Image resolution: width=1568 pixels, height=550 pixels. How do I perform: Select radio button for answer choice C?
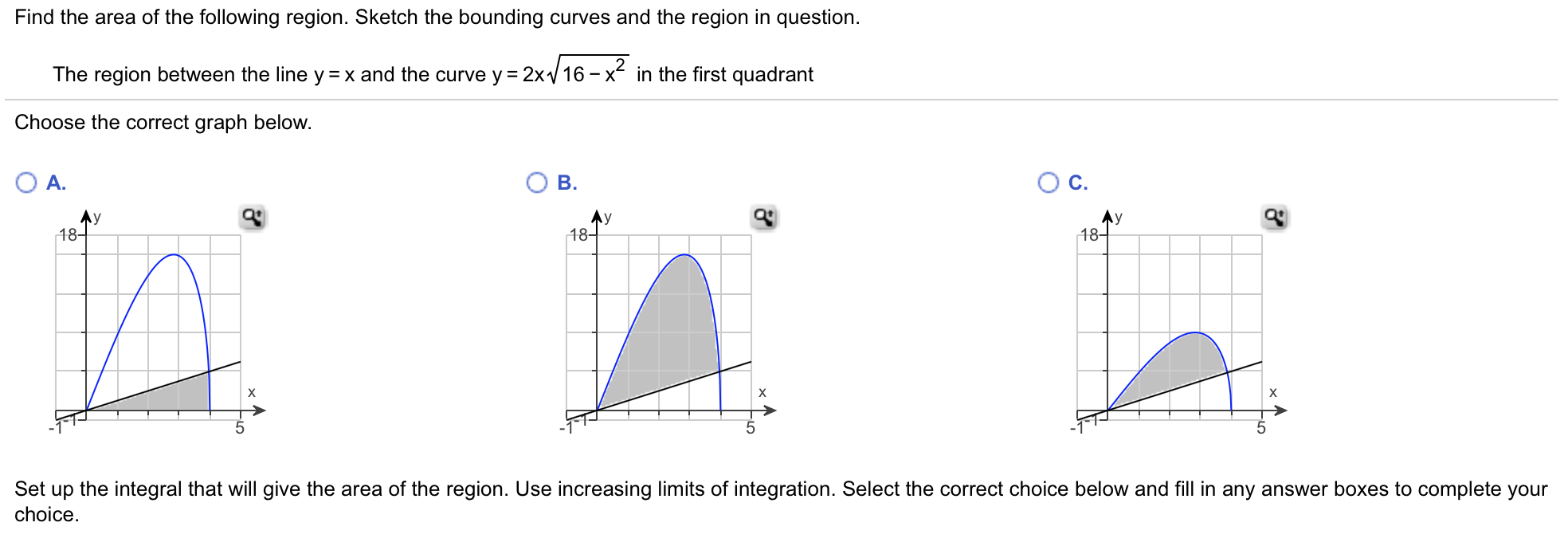pos(1048,182)
